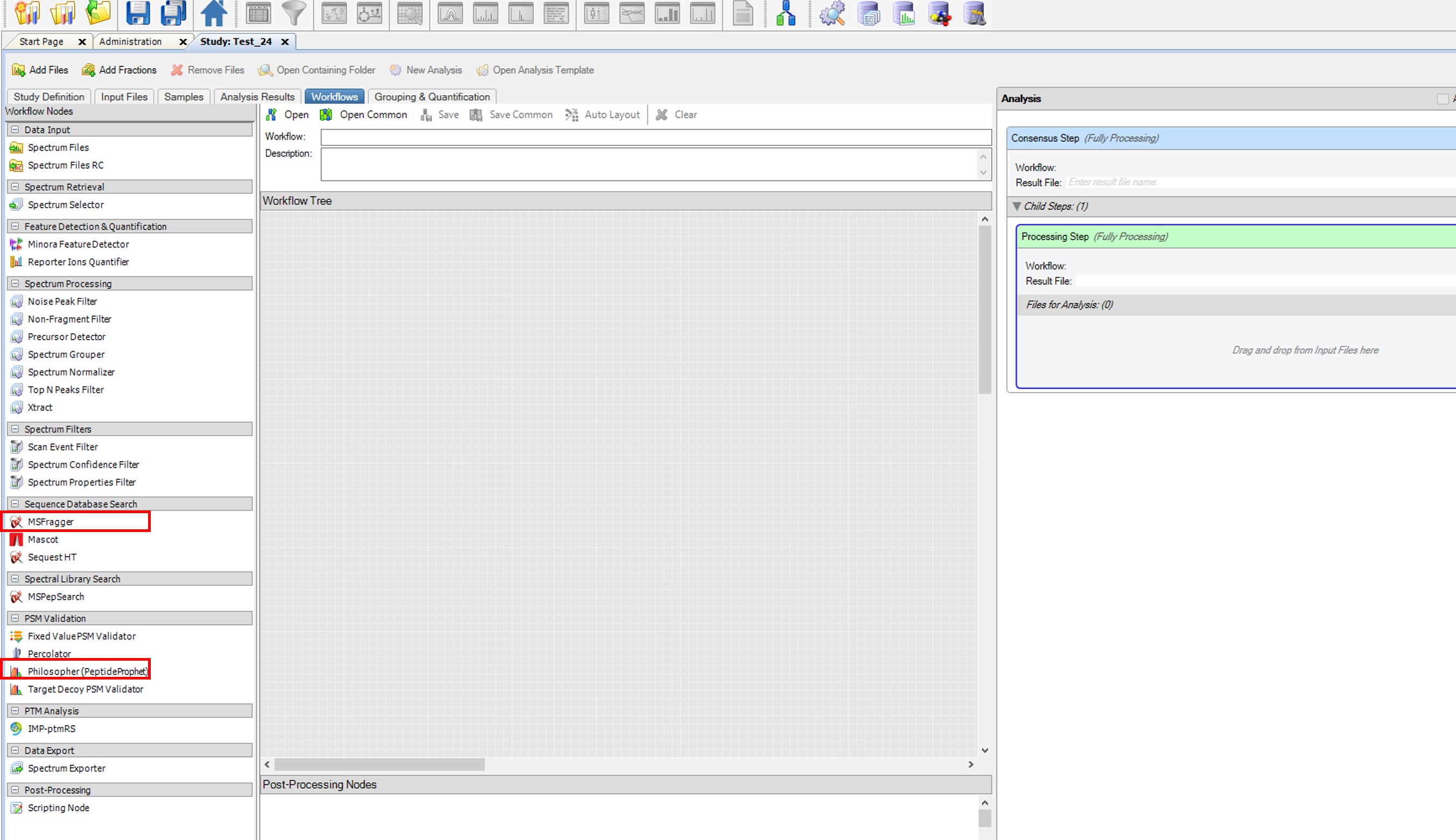This screenshot has width=1456, height=840.
Task: Open the Grouping & Quantification tab
Action: 432,96
